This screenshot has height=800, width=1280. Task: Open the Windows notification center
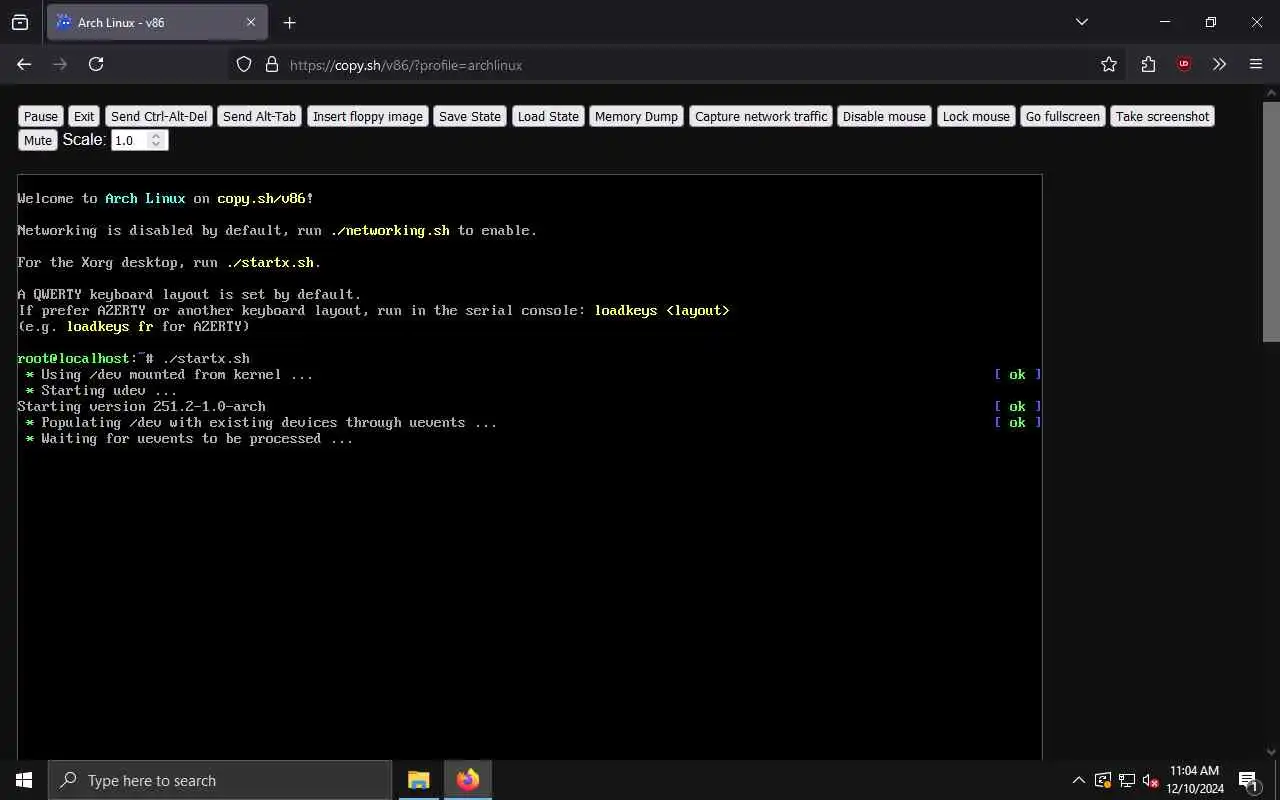pyautogui.click(x=1249, y=780)
